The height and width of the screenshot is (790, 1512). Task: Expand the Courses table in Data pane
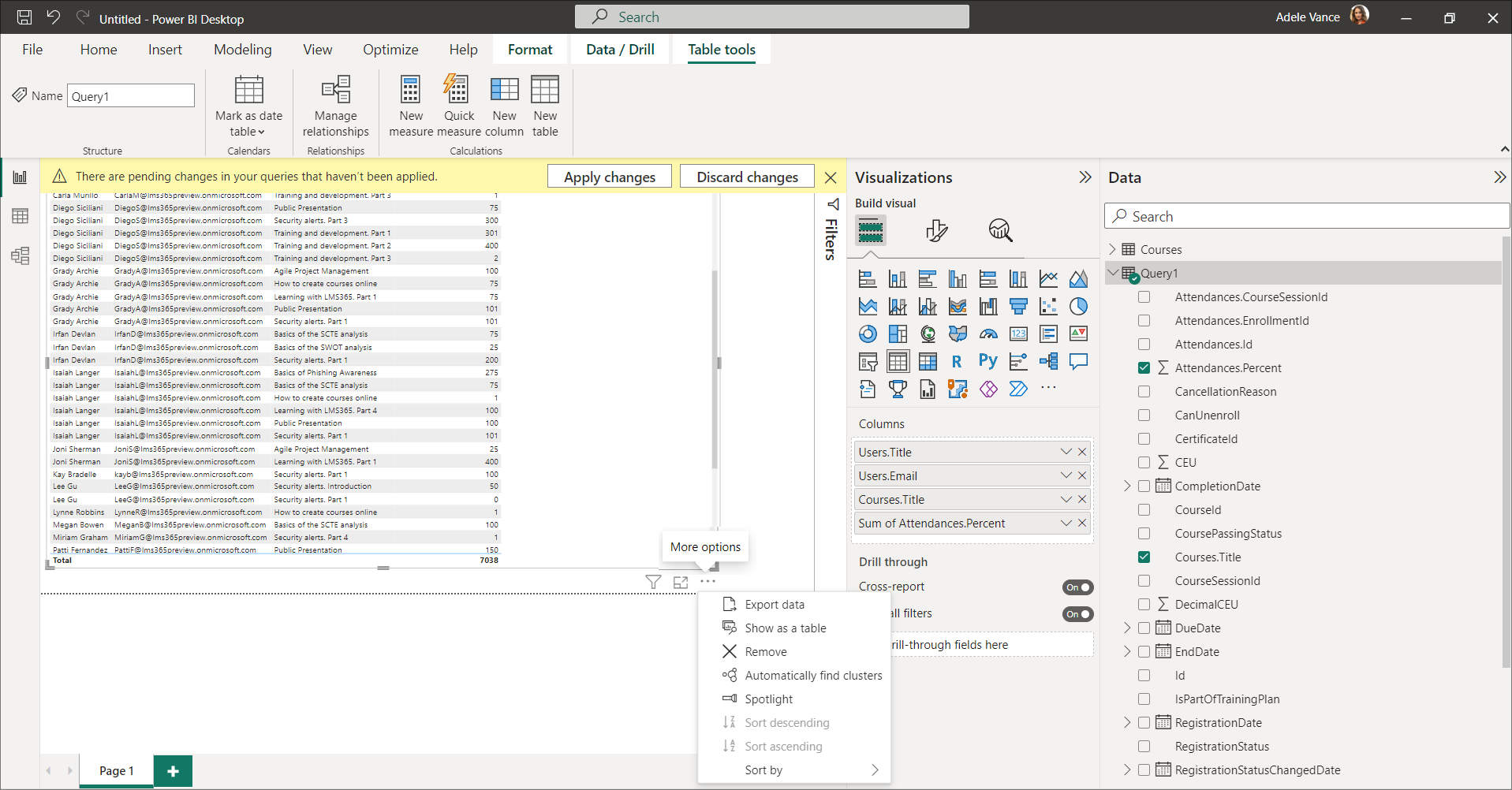click(x=1113, y=249)
